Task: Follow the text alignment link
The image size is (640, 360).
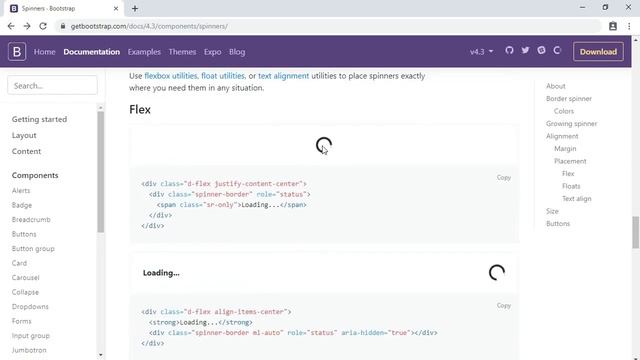Action: tap(283, 76)
